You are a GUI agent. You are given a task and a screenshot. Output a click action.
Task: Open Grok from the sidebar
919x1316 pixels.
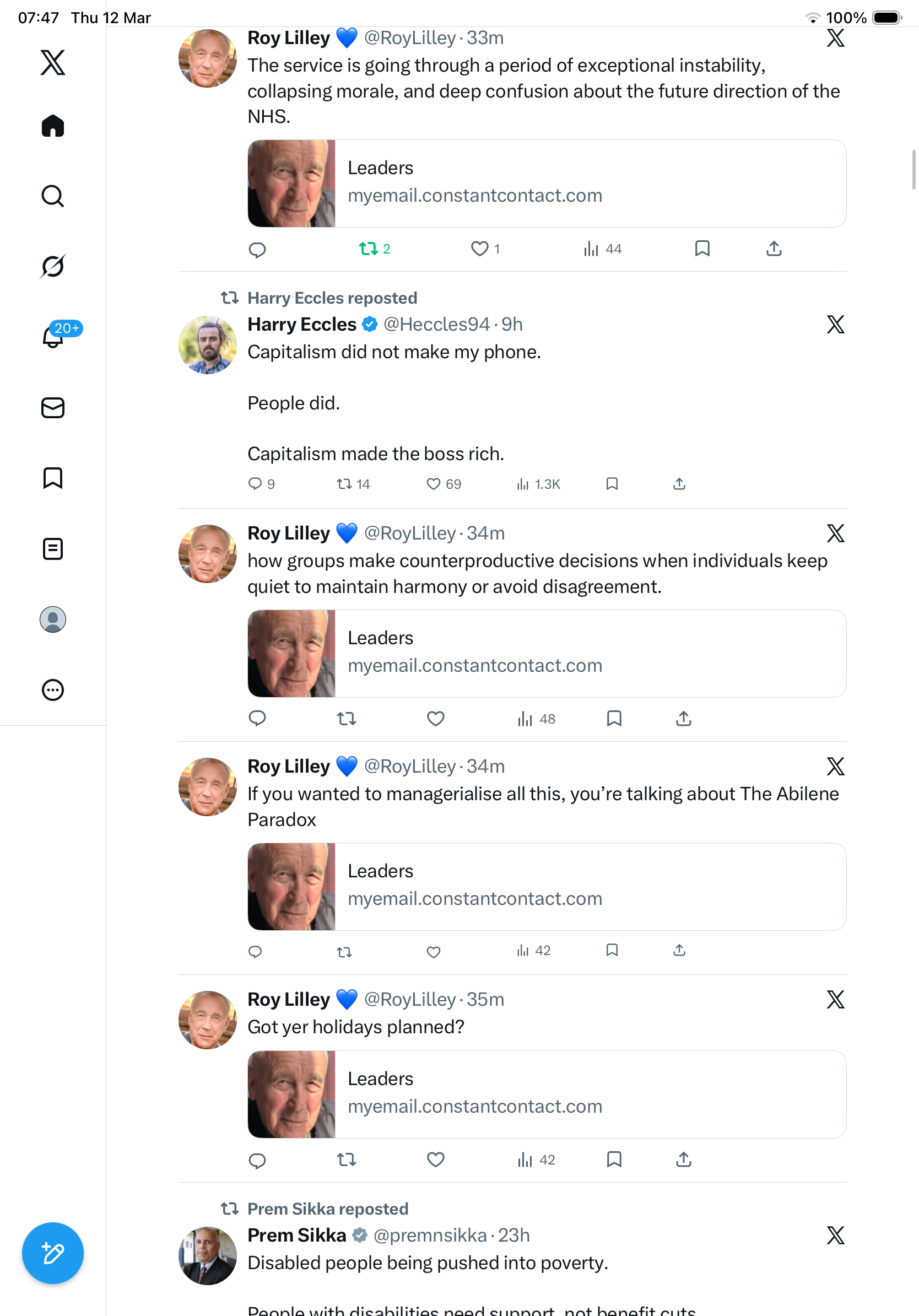[x=53, y=266]
